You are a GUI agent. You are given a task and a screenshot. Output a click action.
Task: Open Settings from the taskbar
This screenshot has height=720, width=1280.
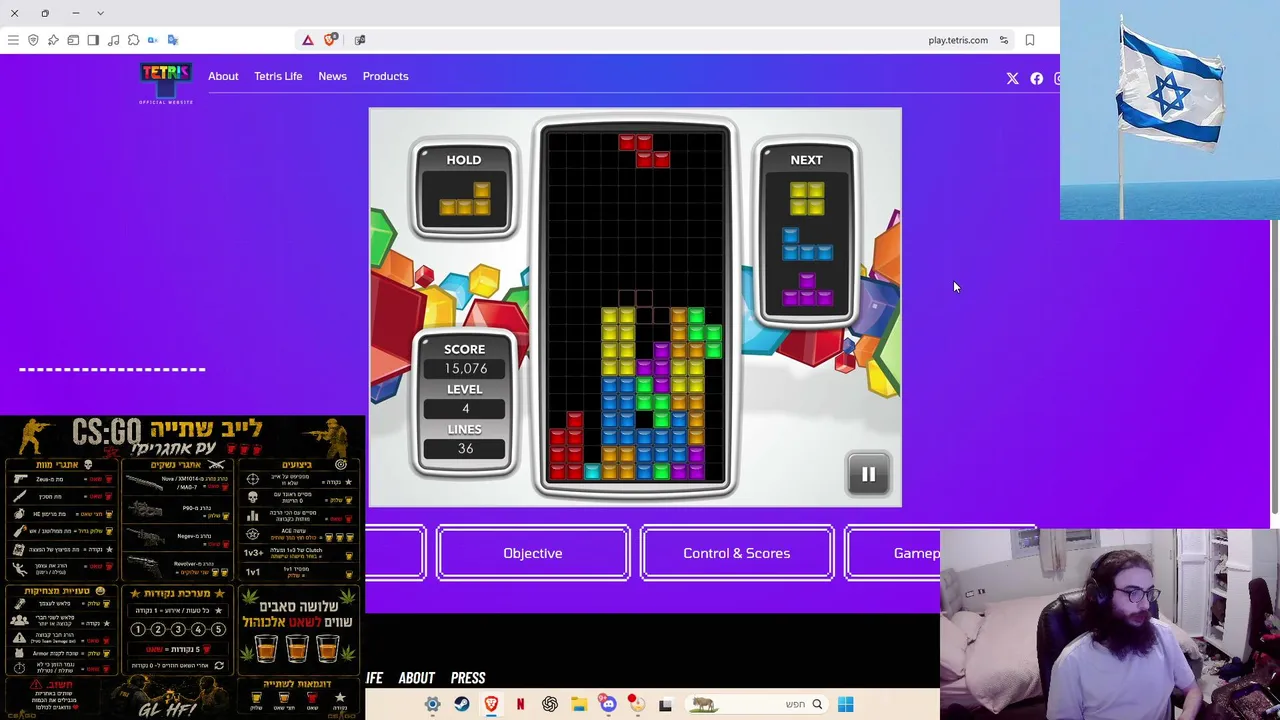point(433,704)
